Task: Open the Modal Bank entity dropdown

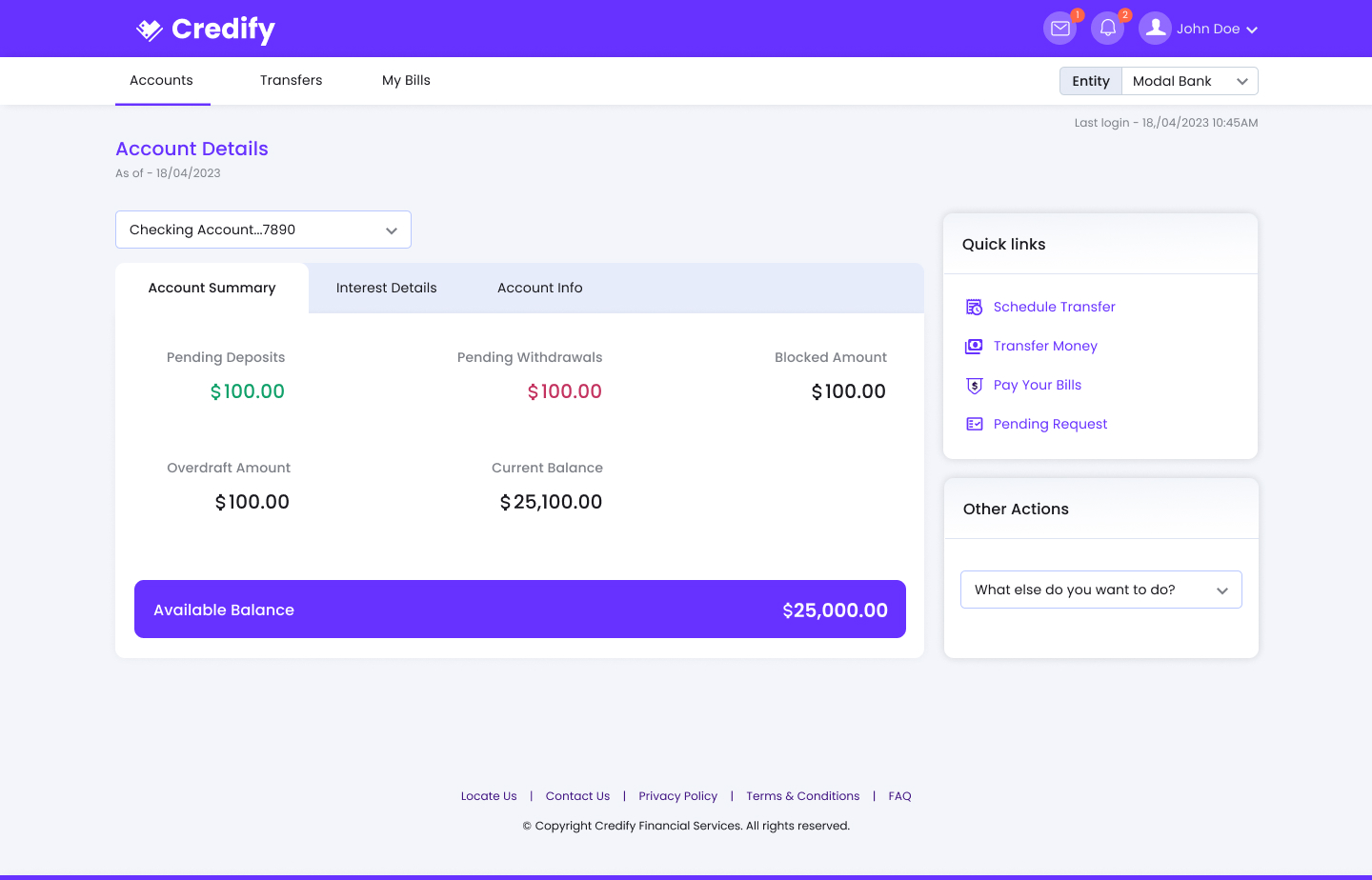Action: [1189, 81]
